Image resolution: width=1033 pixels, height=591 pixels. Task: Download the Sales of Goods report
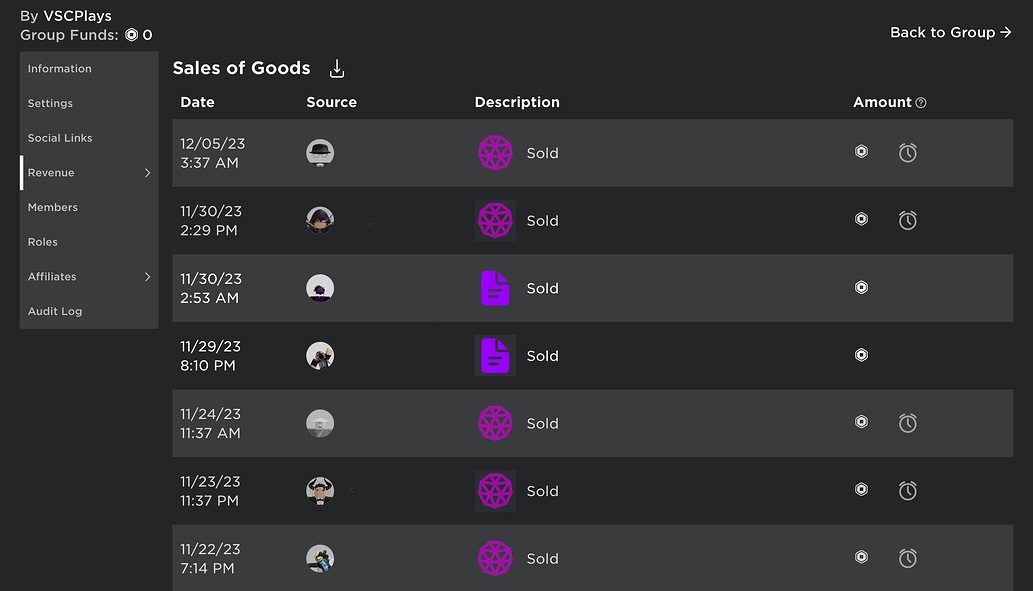pos(336,68)
